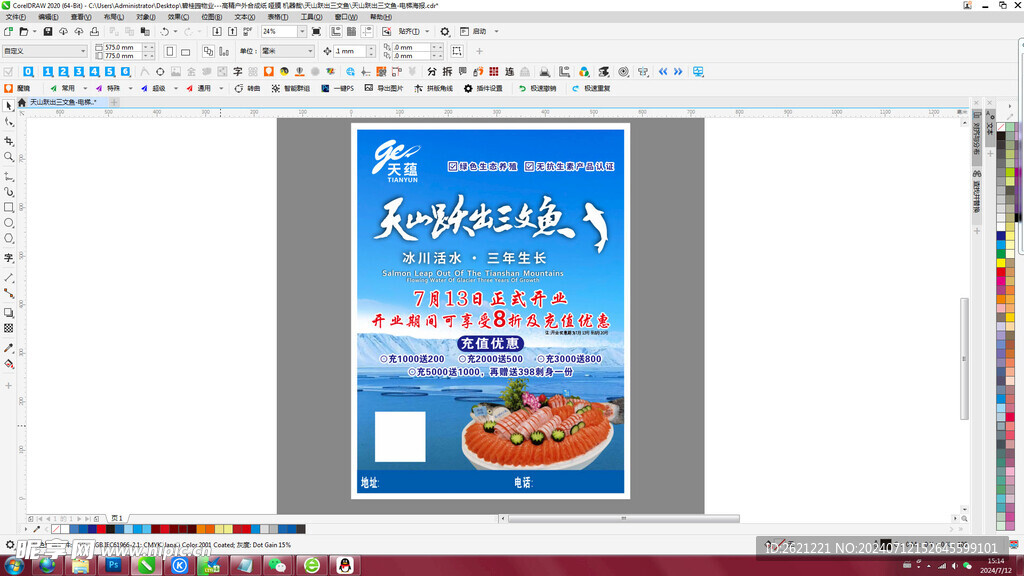Select the no-fill swatch in document palette

click(56, 529)
